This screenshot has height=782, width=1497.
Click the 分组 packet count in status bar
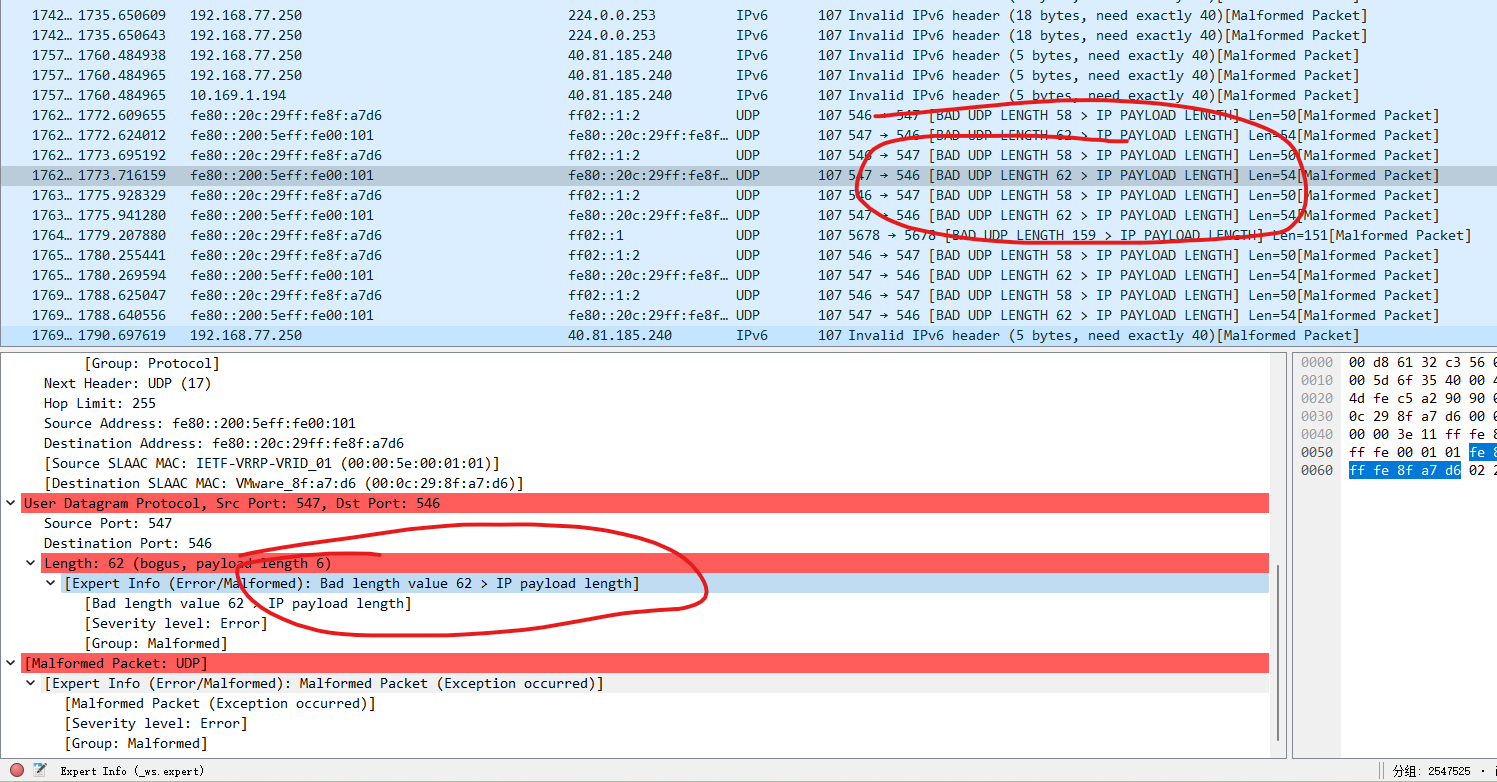click(1431, 771)
